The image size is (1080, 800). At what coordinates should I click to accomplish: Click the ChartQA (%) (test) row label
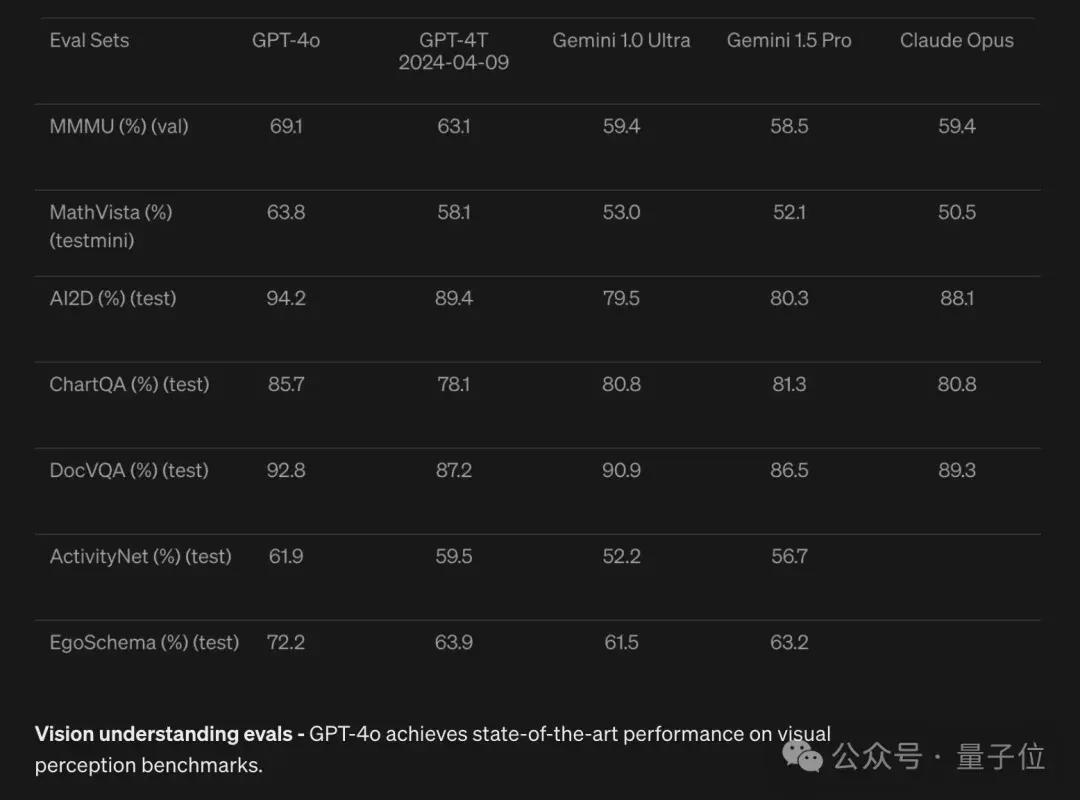click(129, 384)
